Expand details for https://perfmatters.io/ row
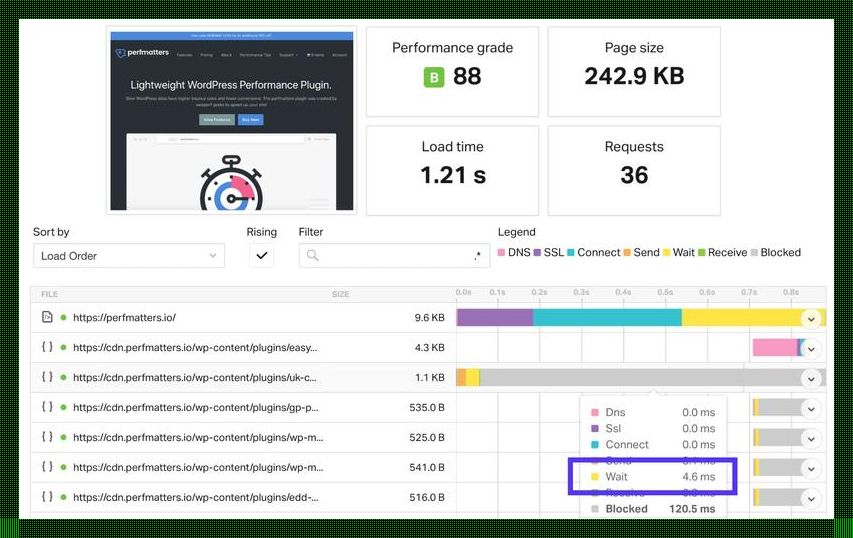Screen dimensions: 853x538 click(811, 319)
